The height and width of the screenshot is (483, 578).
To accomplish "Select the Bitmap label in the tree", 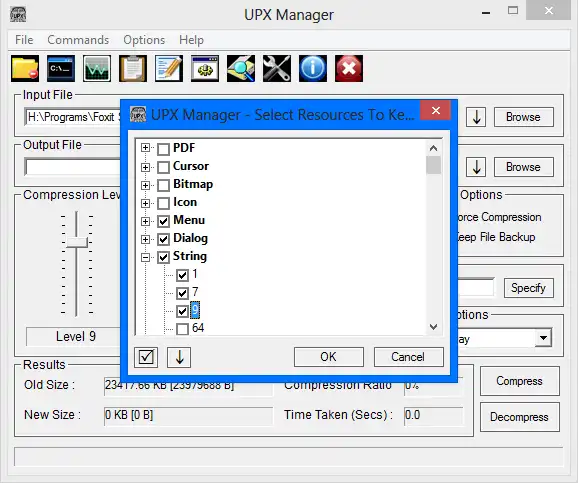I will pos(193,184).
